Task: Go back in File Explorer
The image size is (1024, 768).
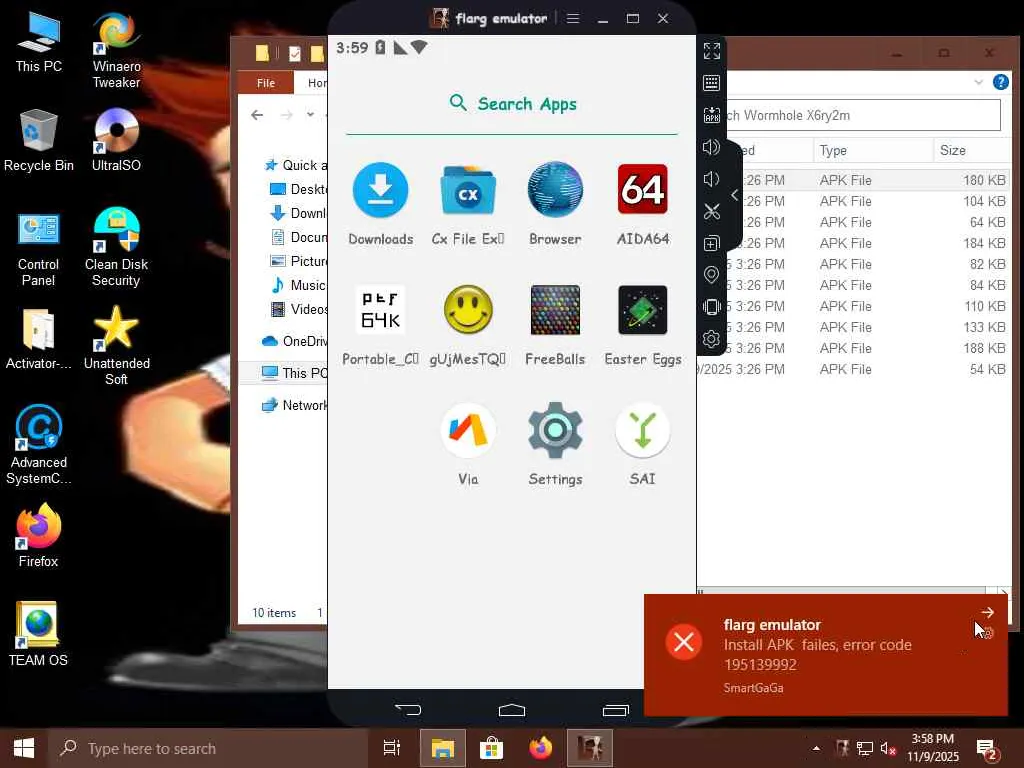Action: pyautogui.click(x=257, y=115)
